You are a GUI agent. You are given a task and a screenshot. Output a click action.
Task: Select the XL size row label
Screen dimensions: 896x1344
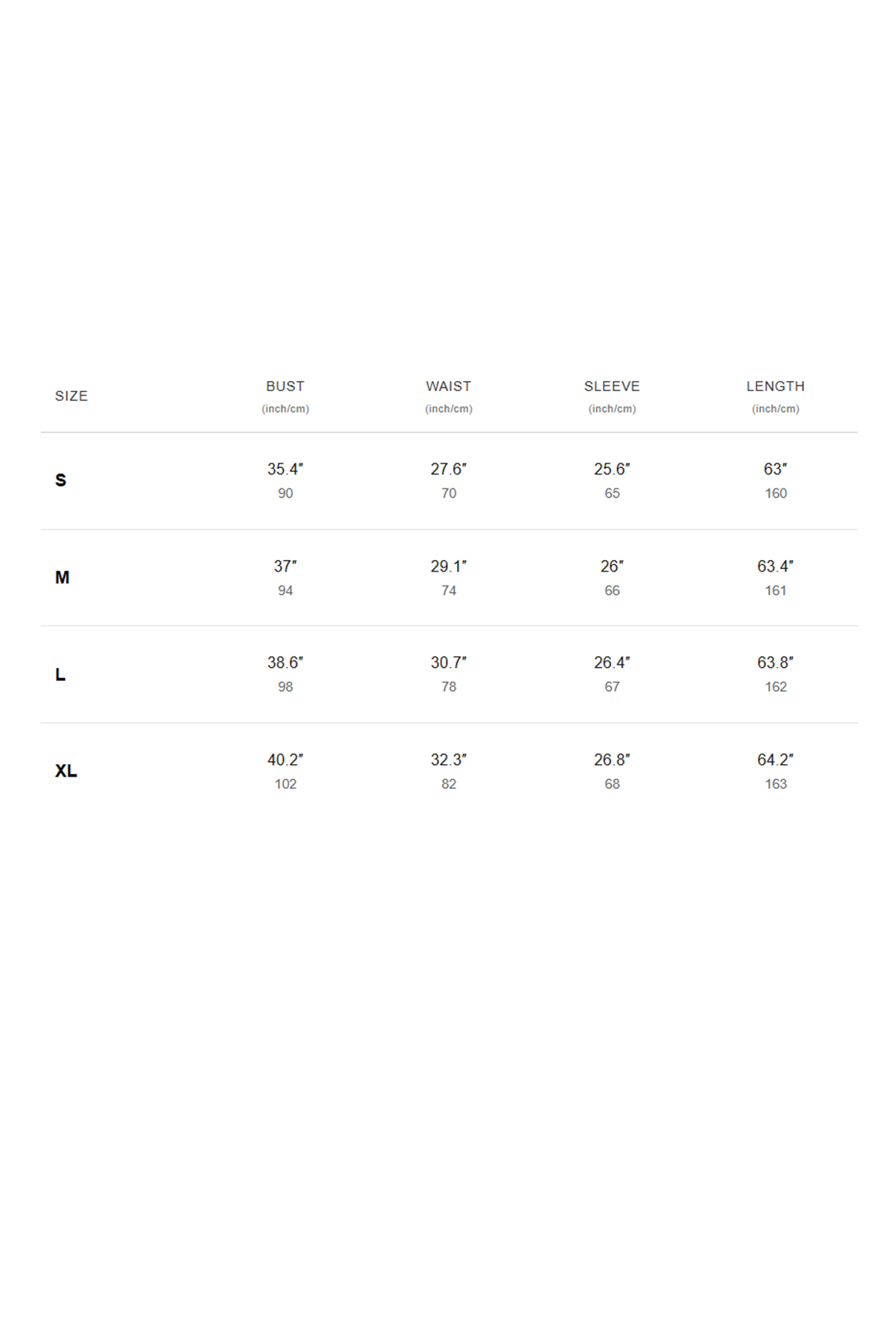click(66, 771)
